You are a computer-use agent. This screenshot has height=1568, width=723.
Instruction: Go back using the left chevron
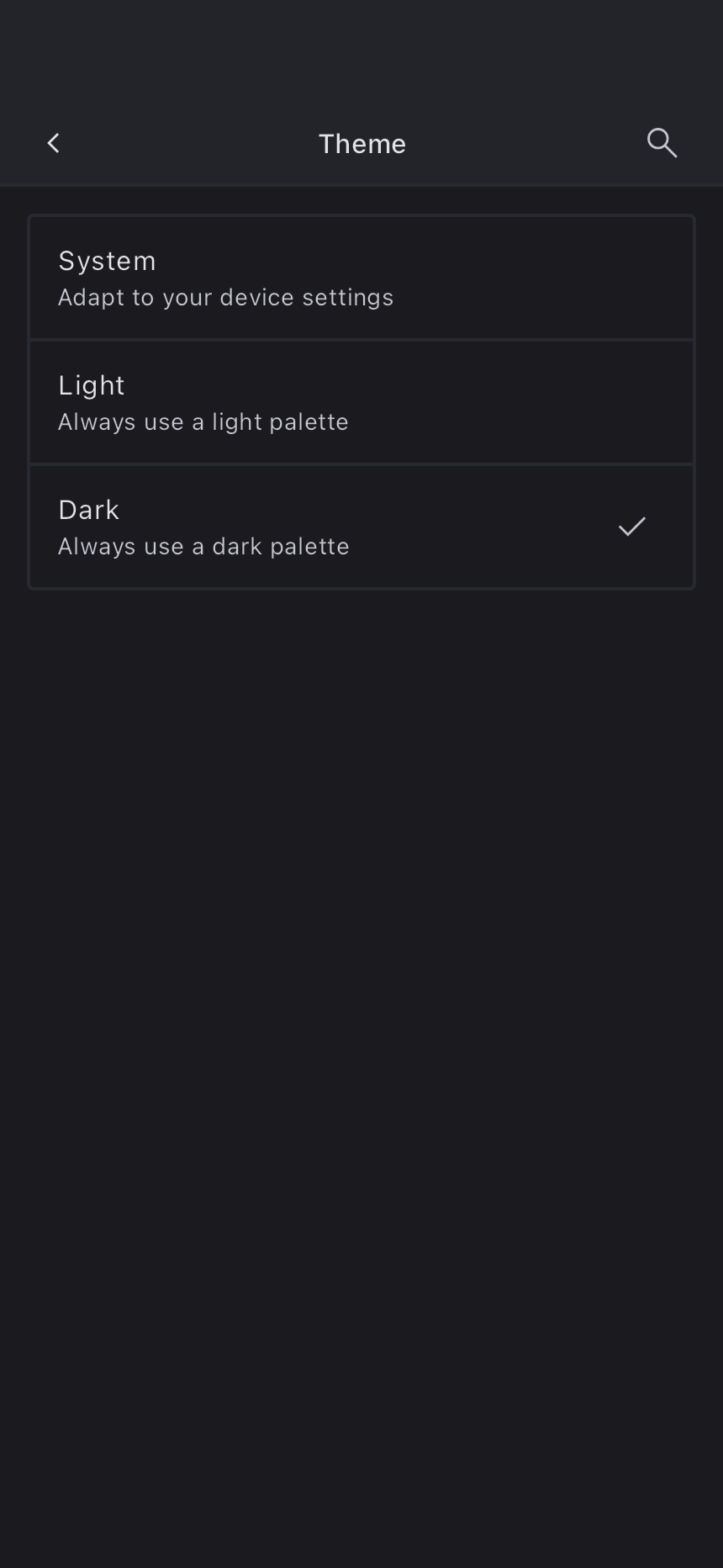(x=53, y=143)
